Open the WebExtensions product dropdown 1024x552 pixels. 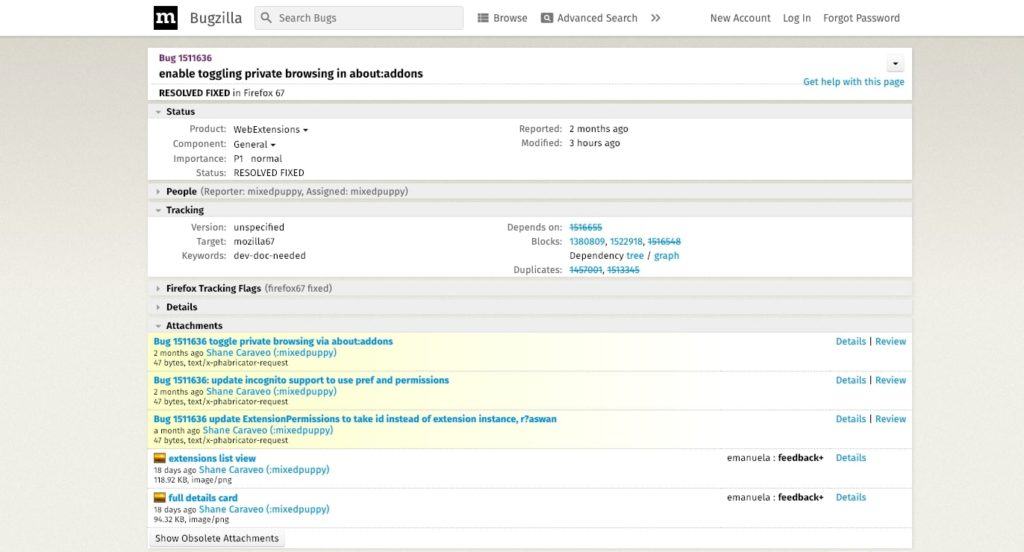point(270,129)
